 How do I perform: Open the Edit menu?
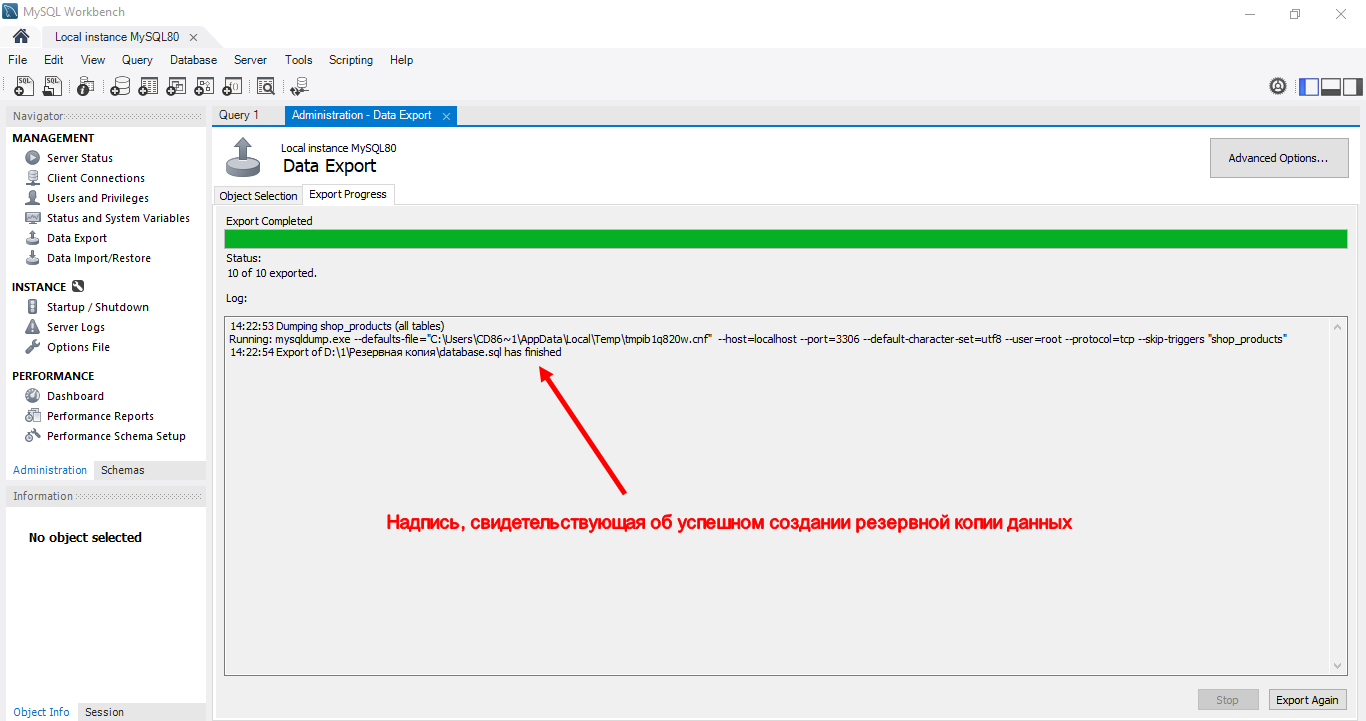pyautogui.click(x=54, y=60)
